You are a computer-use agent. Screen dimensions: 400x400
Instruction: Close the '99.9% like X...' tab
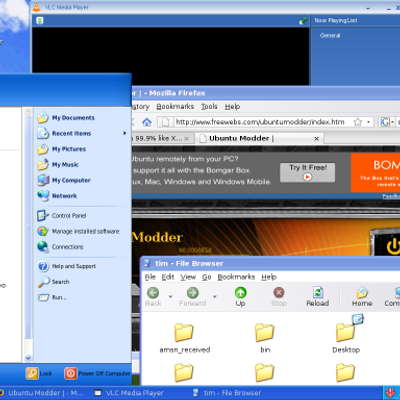(x=186, y=138)
